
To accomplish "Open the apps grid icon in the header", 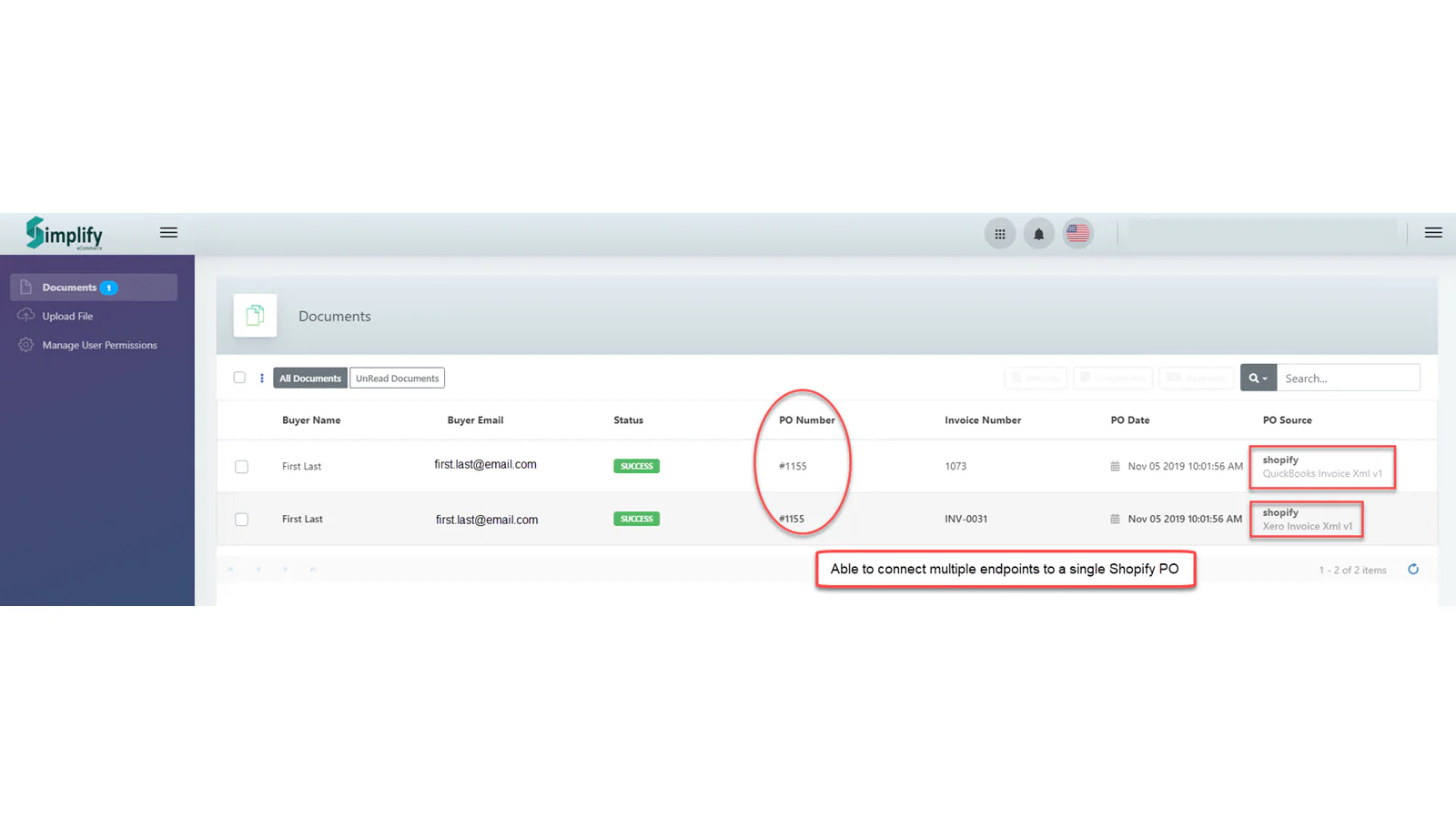I will point(999,233).
